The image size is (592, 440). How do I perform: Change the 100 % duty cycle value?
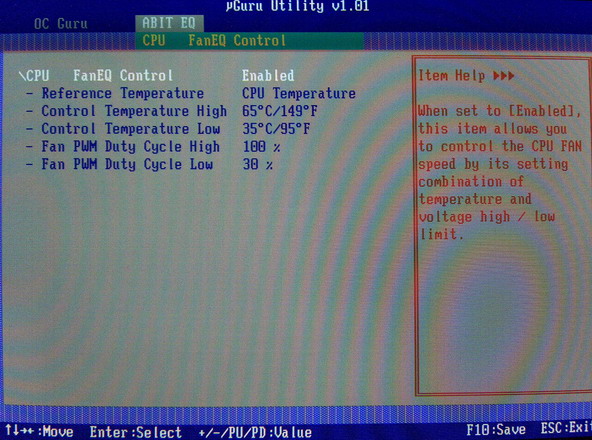tap(261, 147)
